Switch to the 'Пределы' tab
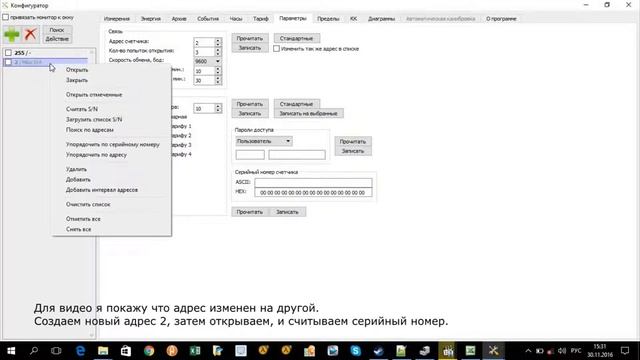Viewport: 640px width, 360px height. [328, 19]
